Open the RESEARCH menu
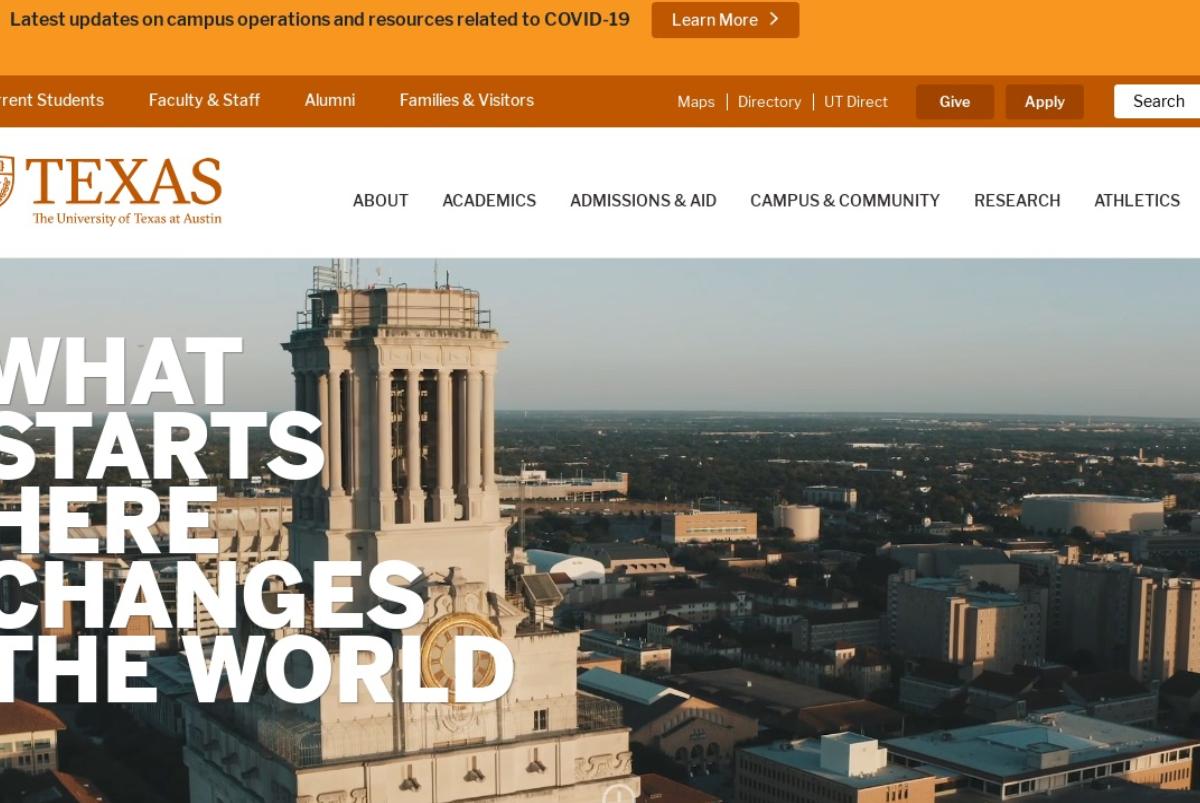This screenshot has height=803, width=1200. (x=1017, y=200)
